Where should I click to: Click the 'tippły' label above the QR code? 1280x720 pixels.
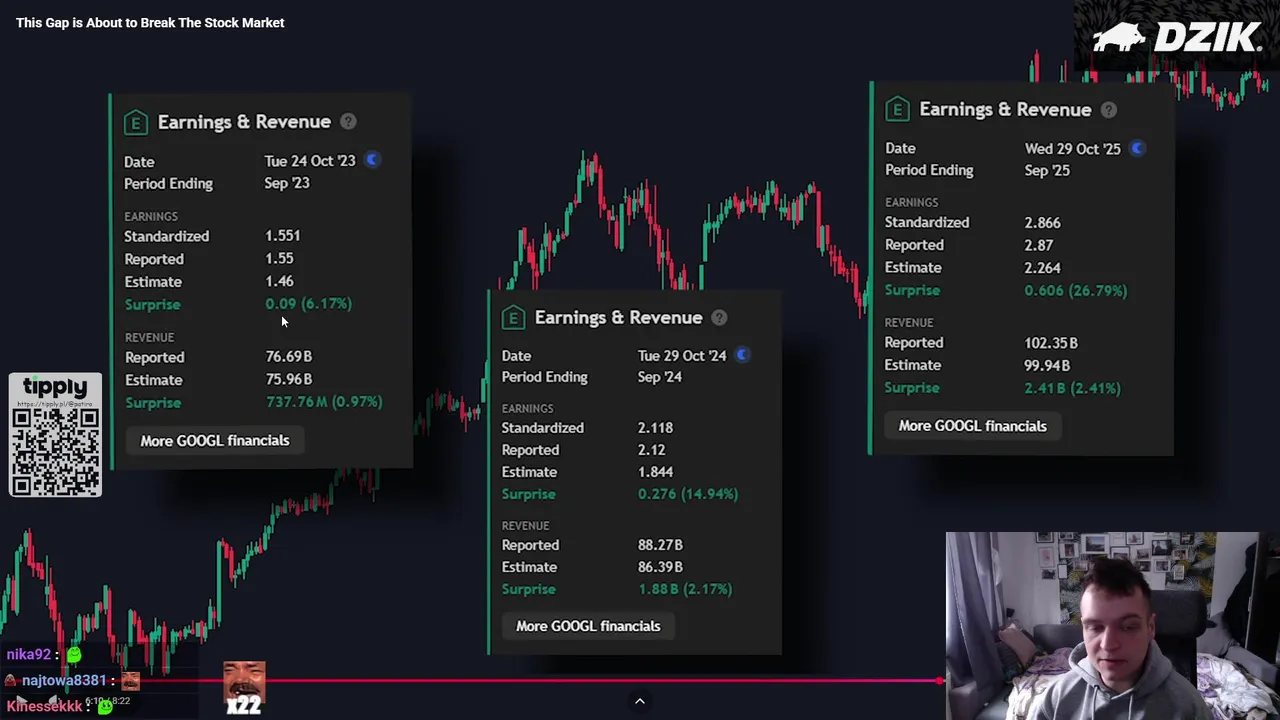tap(55, 388)
